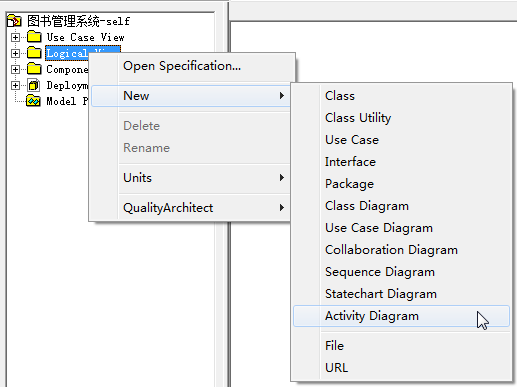Click the Logical View folder icon

[x=34, y=53]
